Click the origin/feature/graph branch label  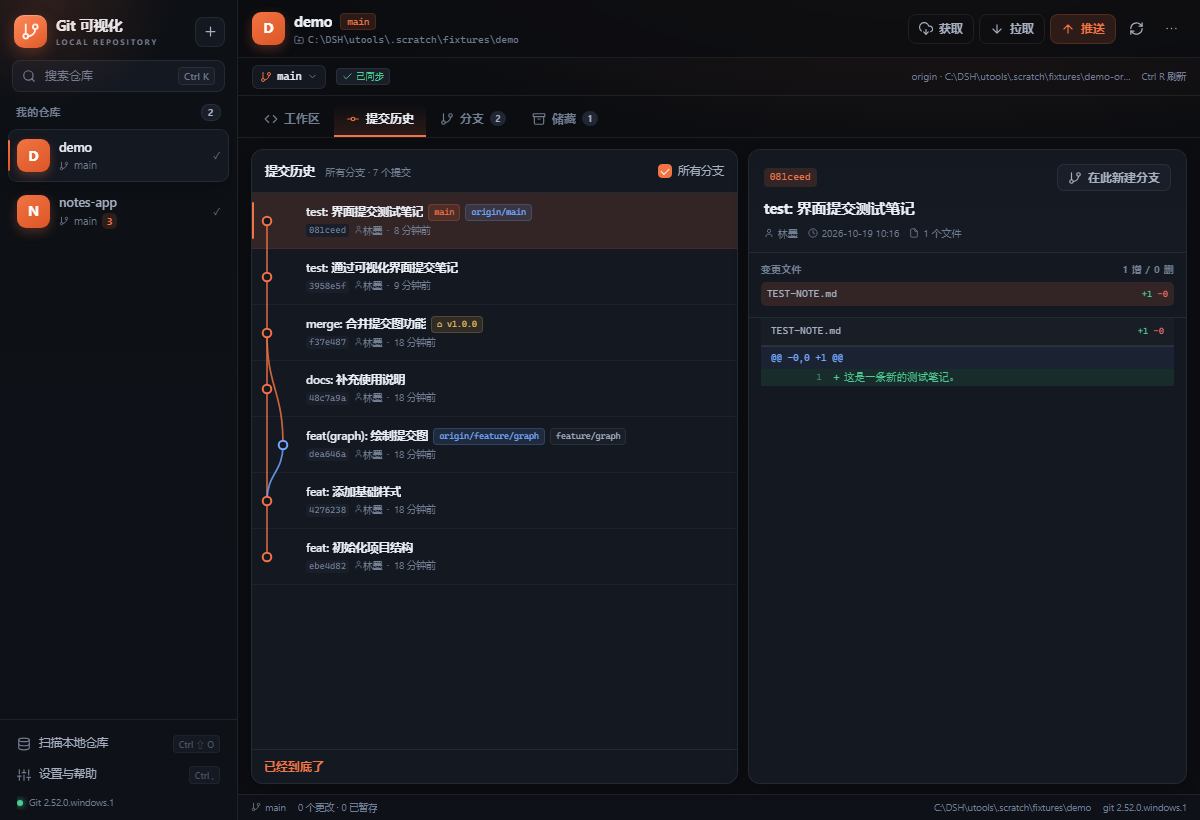(489, 436)
